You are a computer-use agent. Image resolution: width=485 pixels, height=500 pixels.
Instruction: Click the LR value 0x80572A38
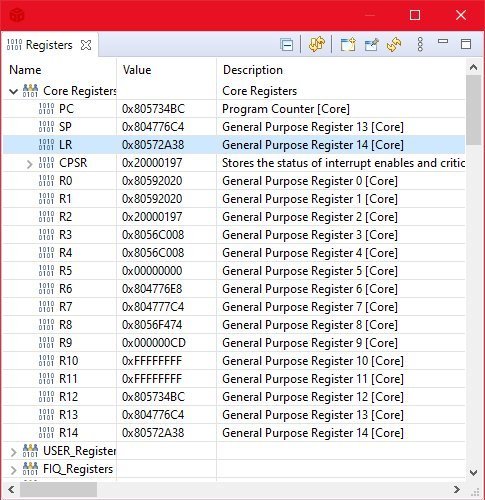[x=153, y=145]
